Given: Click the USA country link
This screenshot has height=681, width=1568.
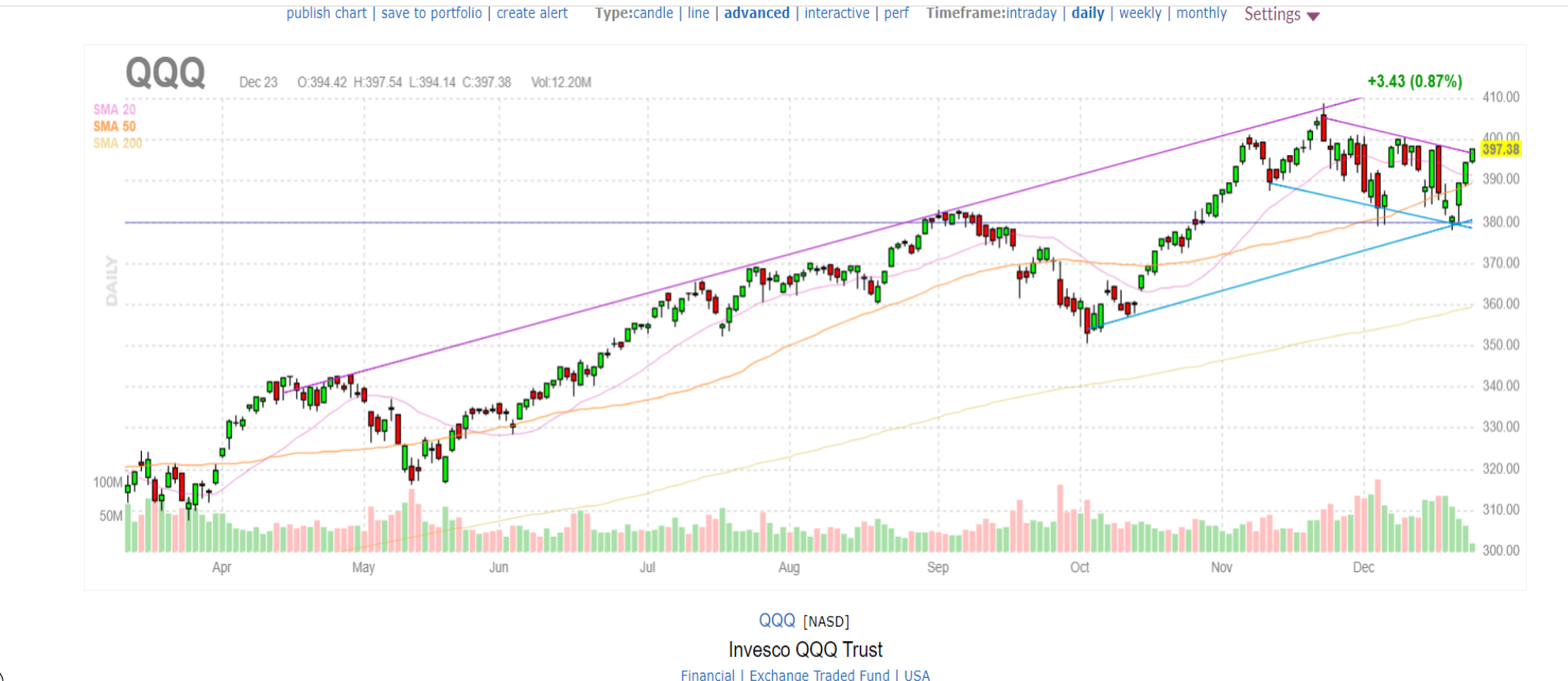Looking at the screenshot, I should 917,675.
